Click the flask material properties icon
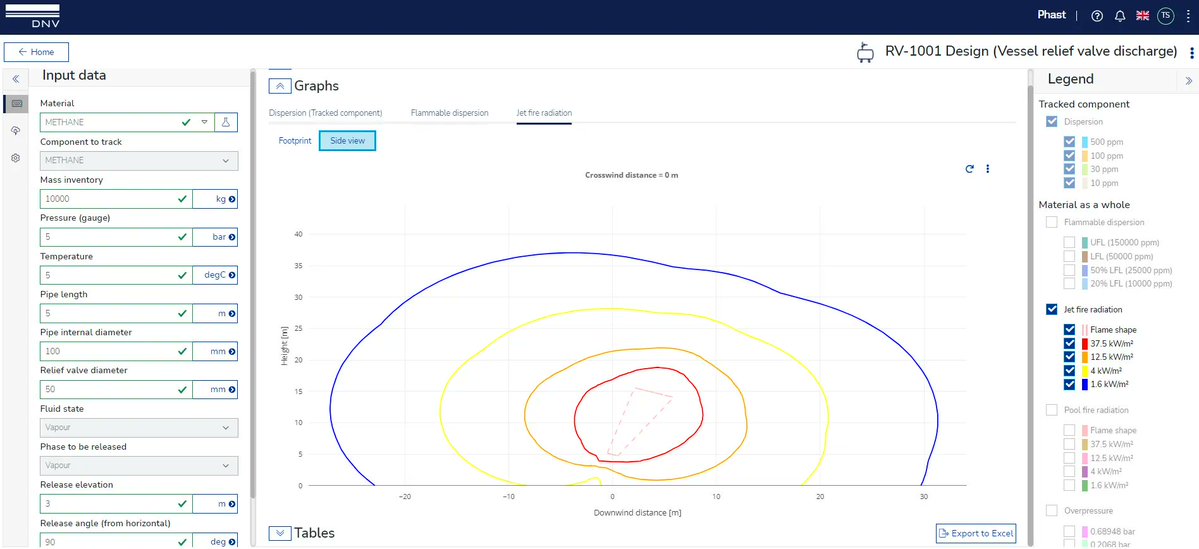Screen dimensions: 1199x549 (x=226, y=122)
